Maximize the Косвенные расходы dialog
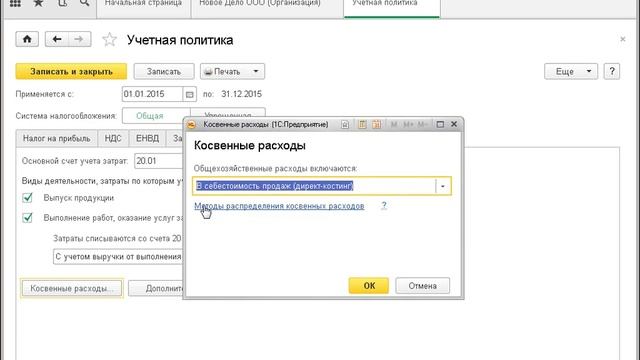 tap(440, 124)
